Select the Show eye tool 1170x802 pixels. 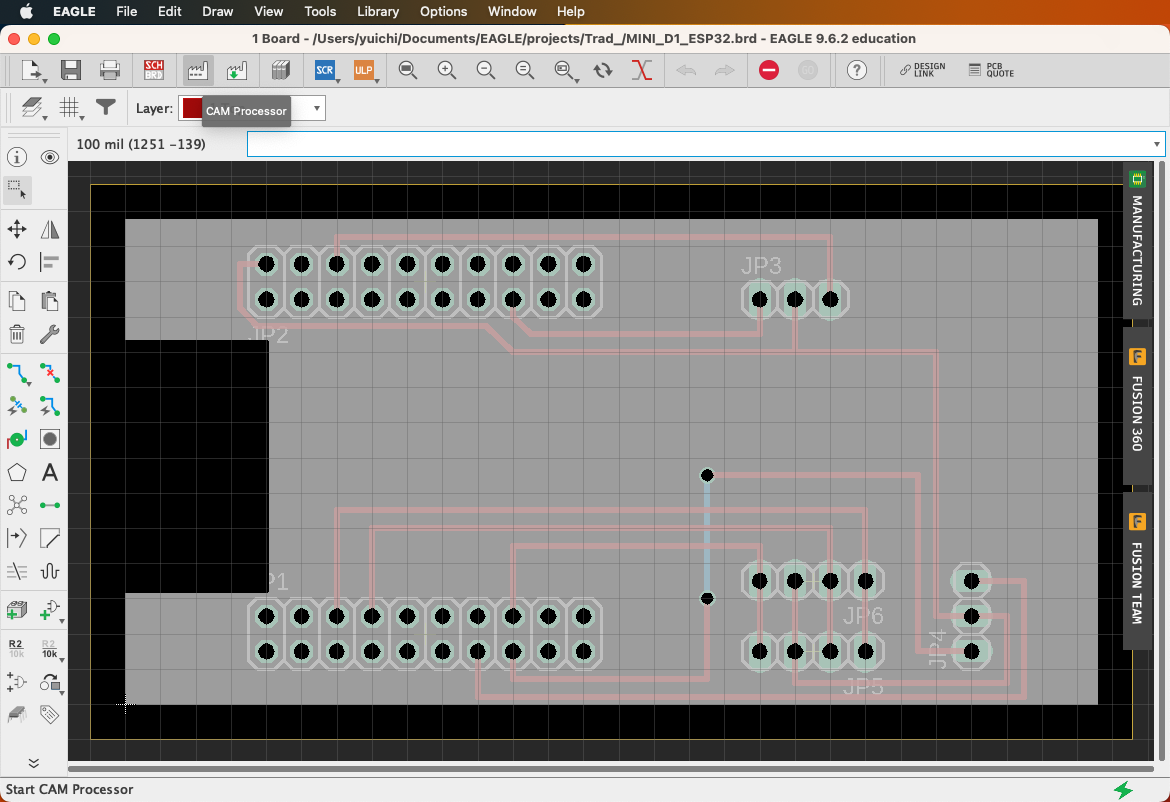coord(50,157)
